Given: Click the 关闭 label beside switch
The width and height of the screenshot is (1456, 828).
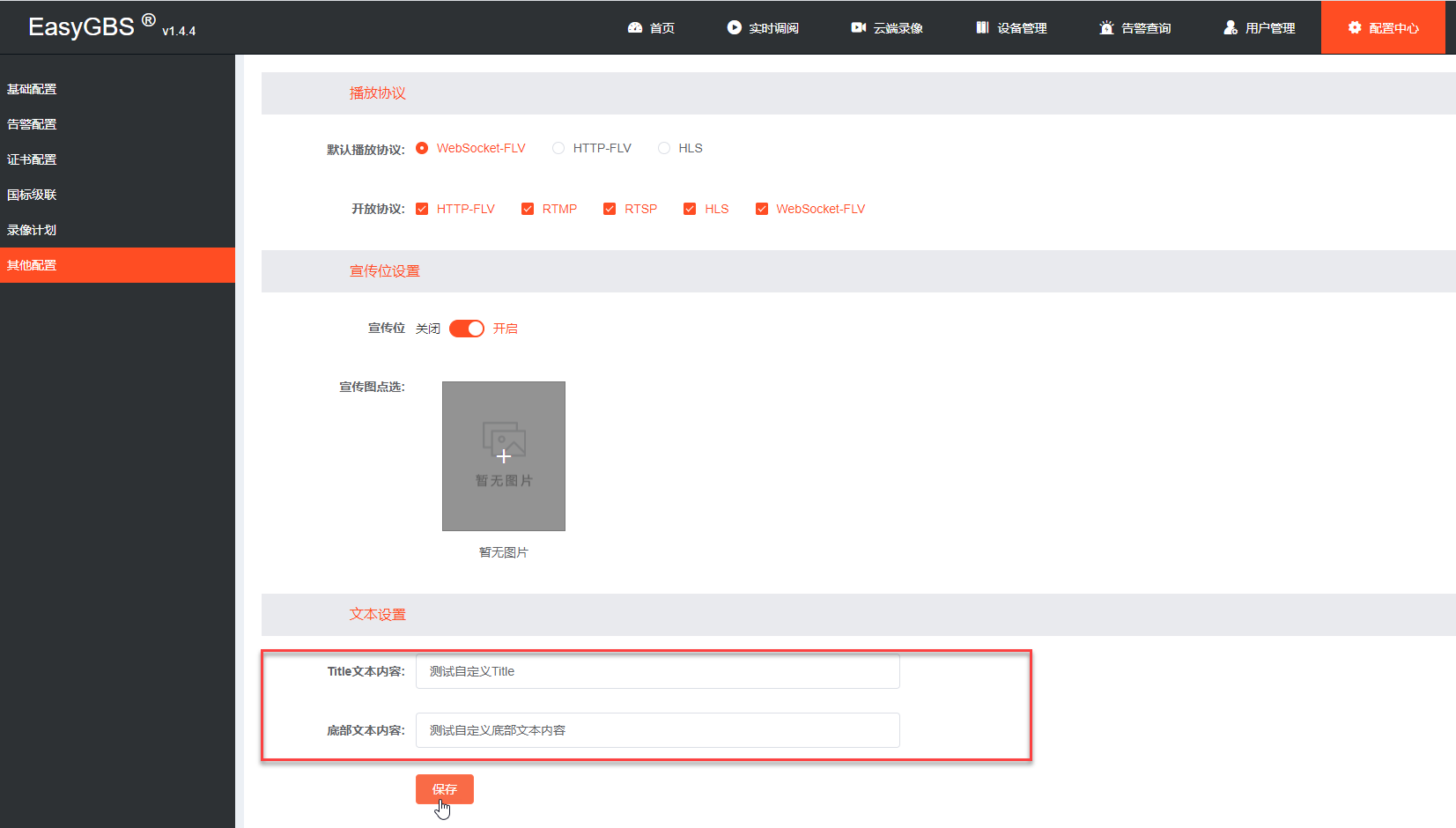Looking at the screenshot, I should [428, 329].
